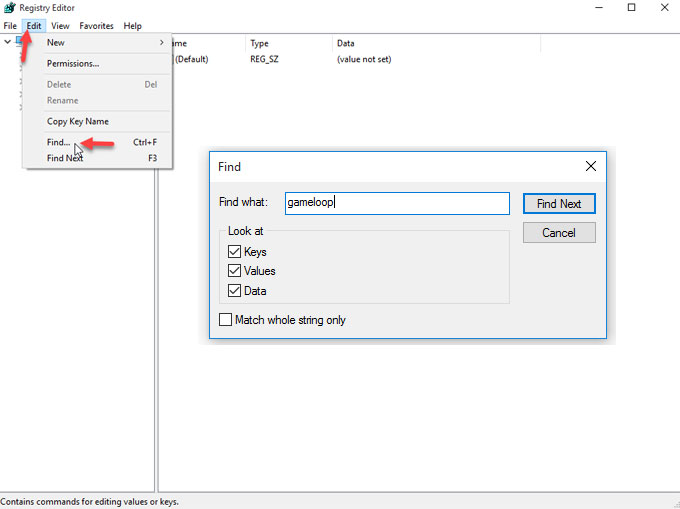Cancel the Find dialog

click(x=559, y=233)
